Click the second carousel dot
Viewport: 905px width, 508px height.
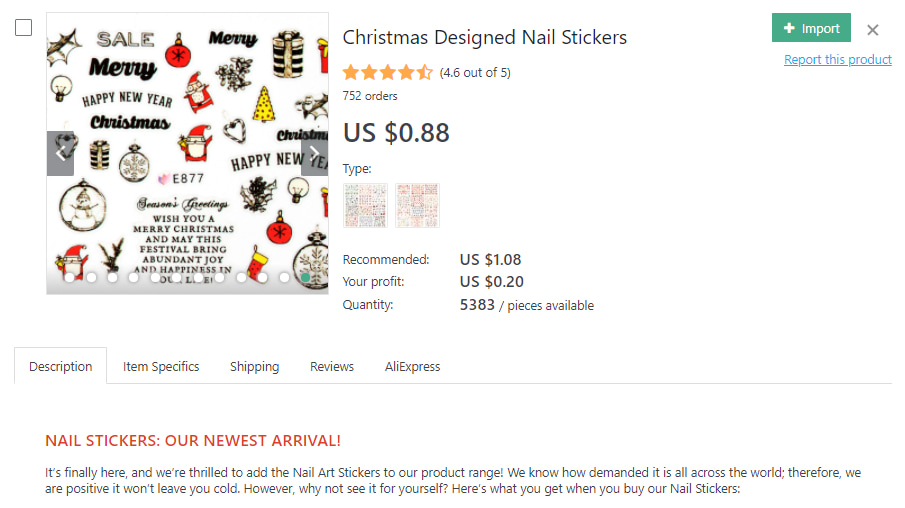pos(91,278)
